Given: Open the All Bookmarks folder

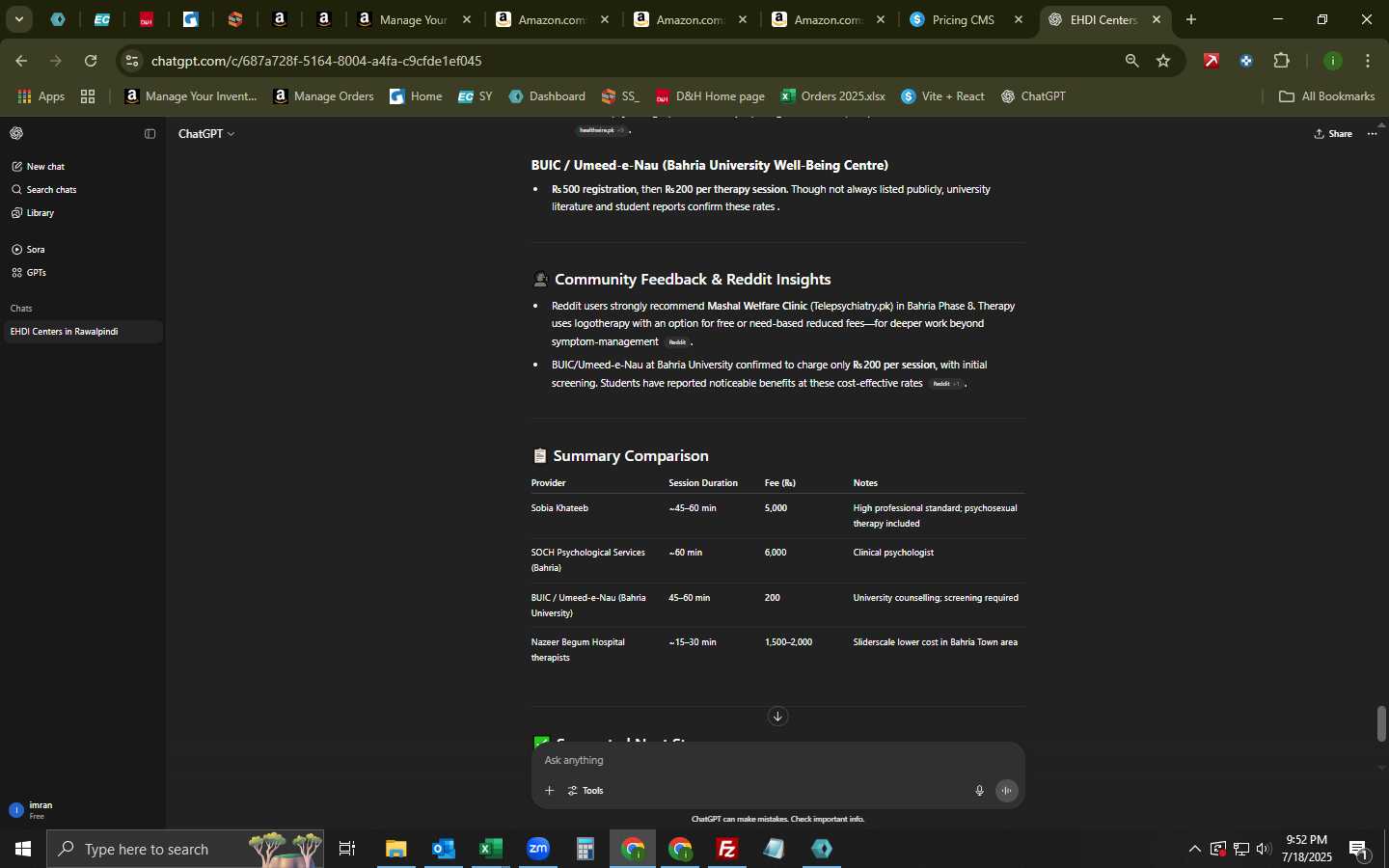Looking at the screenshot, I should (1326, 96).
